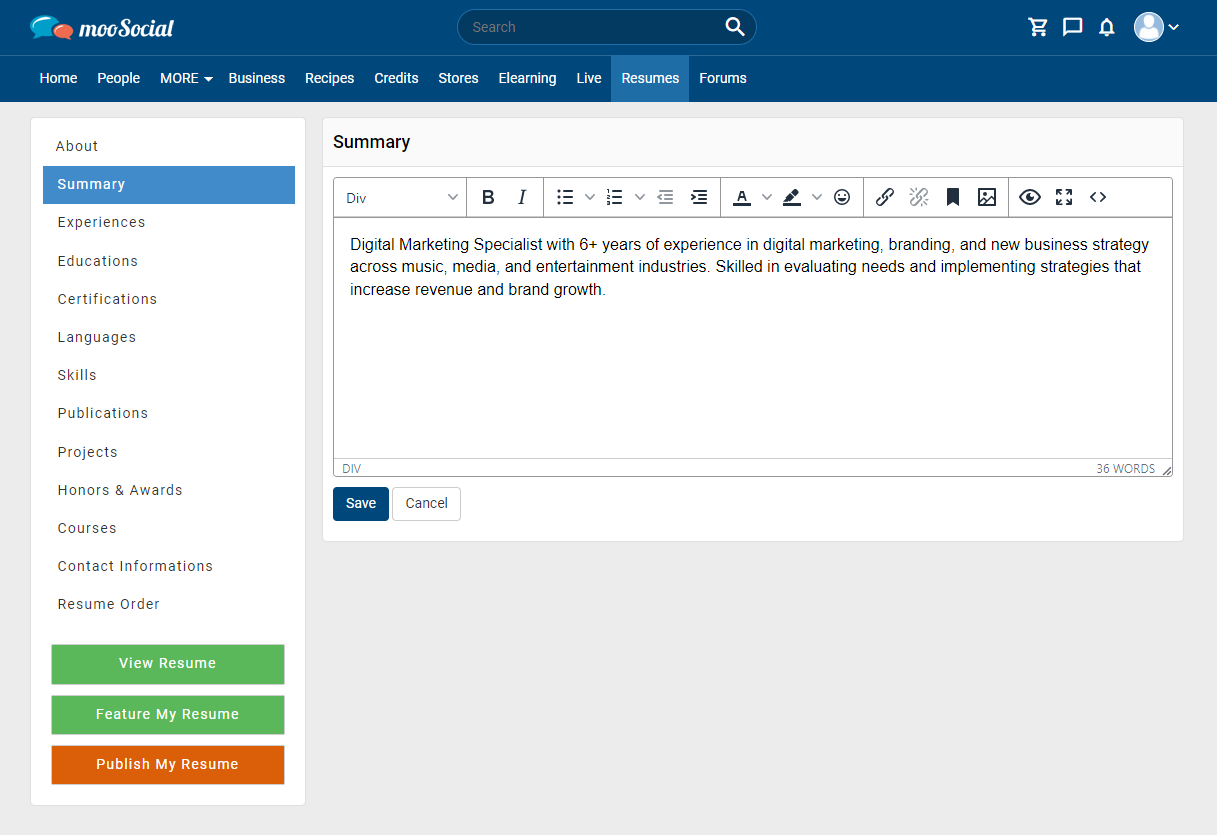This screenshot has width=1217, height=835.
Task: Toggle bold formatting in the editor
Action: 488,197
